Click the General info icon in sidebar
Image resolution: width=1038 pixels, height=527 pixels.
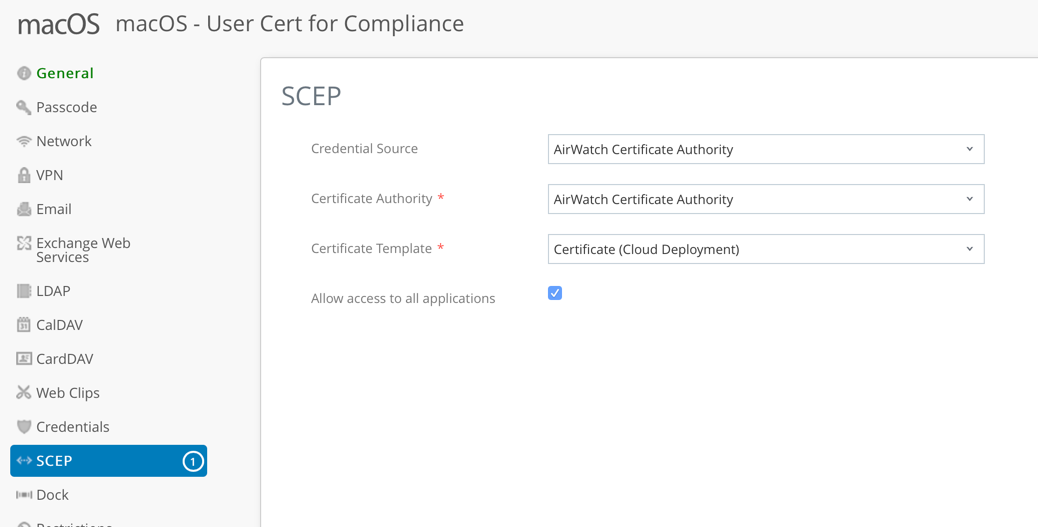pos(24,73)
